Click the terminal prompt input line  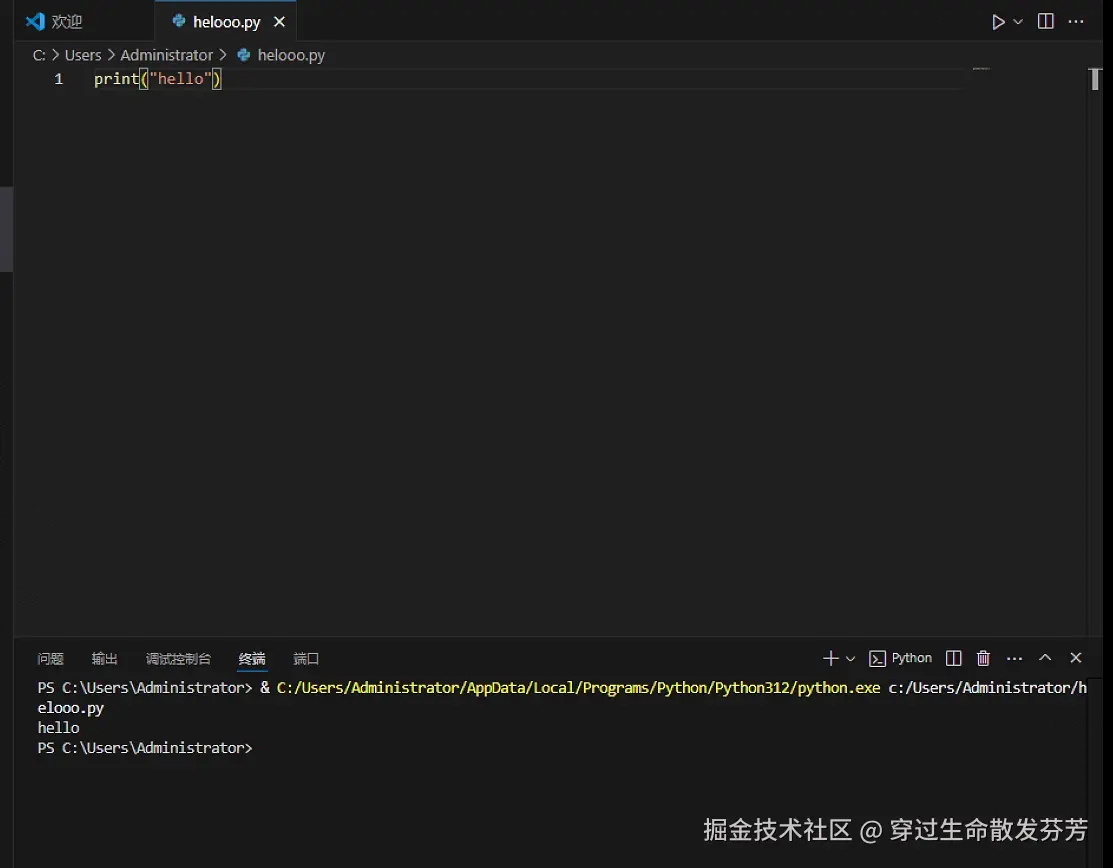pyautogui.click(x=145, y=748)
